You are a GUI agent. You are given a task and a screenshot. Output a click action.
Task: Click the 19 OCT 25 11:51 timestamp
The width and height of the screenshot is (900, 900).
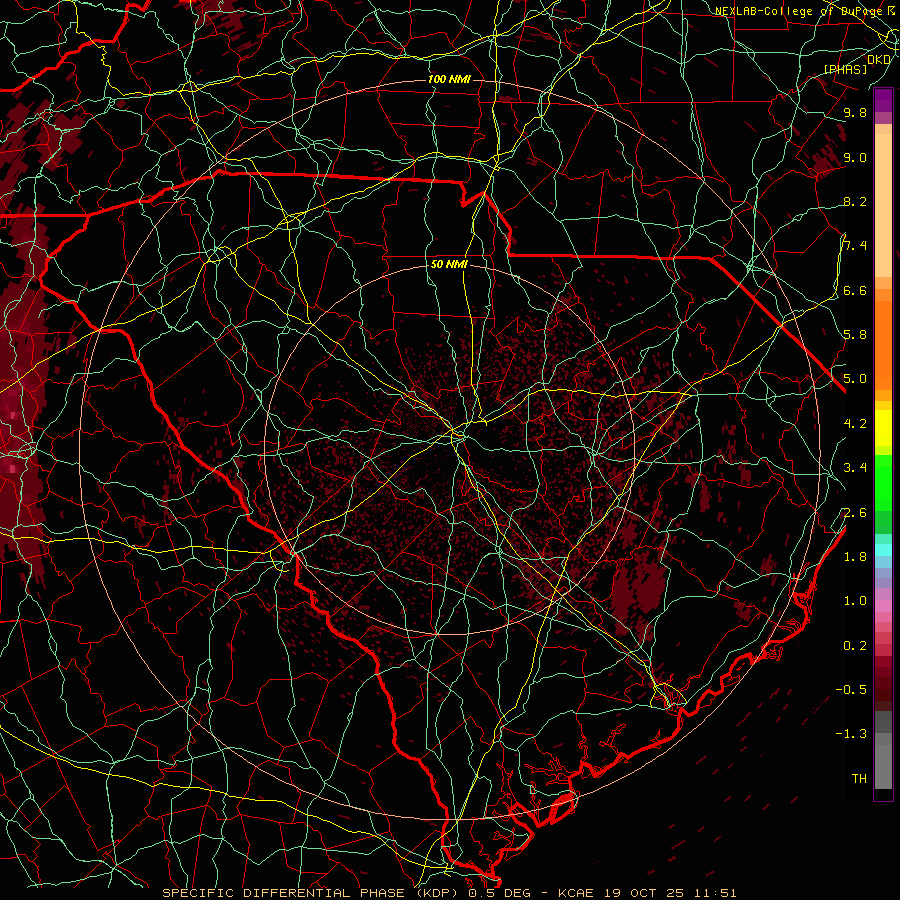pyautogui.click(x=670, y=893)
